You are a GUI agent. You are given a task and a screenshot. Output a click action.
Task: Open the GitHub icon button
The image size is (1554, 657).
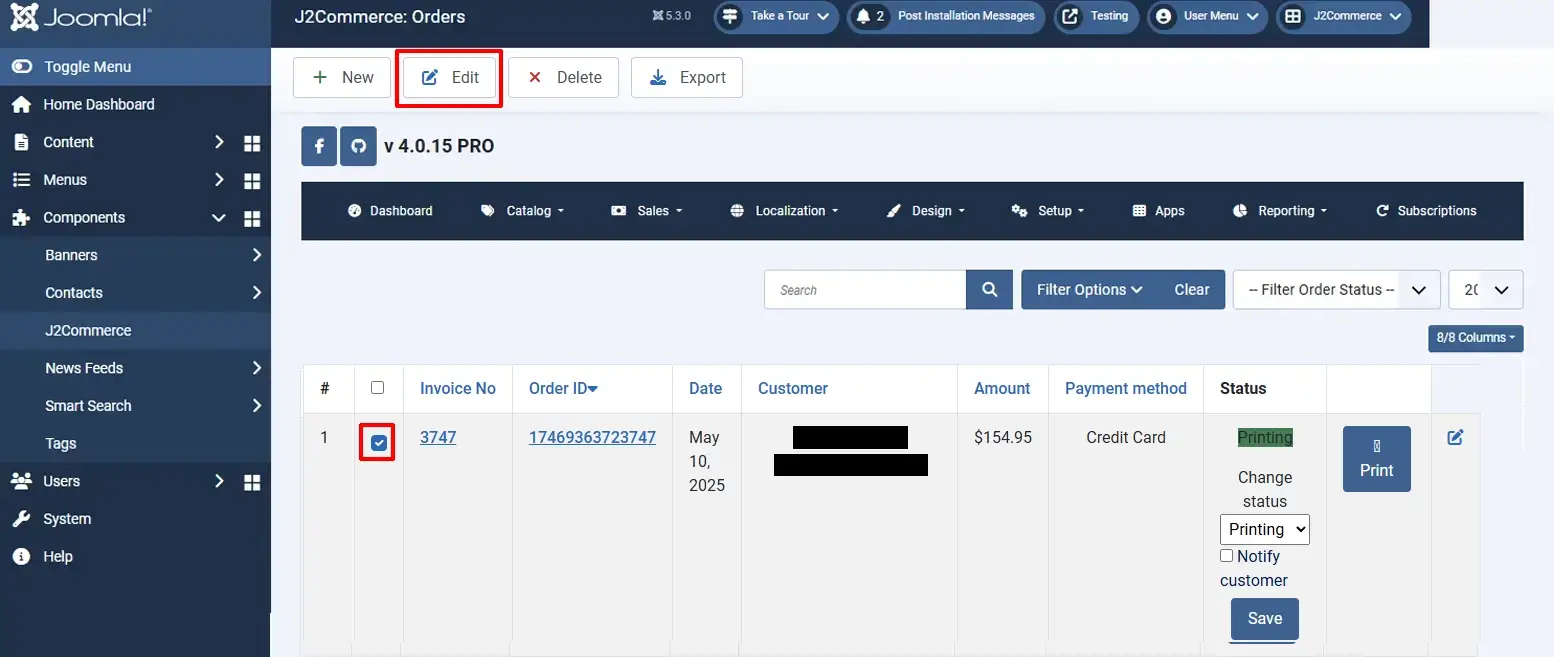pyautogui.click(x=359, y=146)
